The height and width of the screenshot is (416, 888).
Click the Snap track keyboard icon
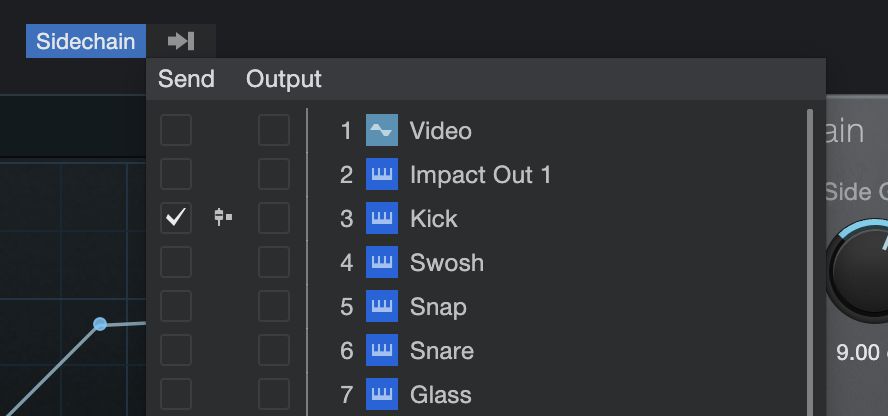pos(382,306)
